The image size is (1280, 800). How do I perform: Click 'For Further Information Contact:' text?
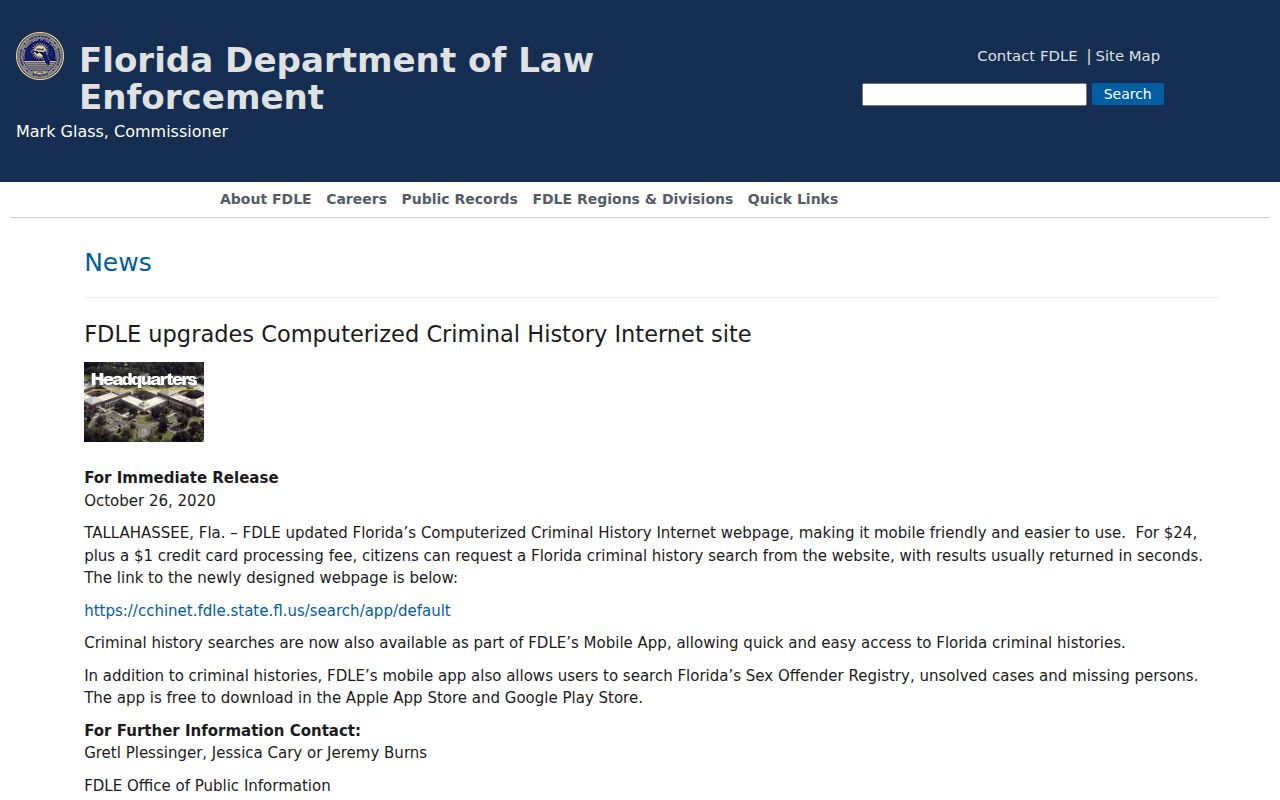[x=222, y=731]
